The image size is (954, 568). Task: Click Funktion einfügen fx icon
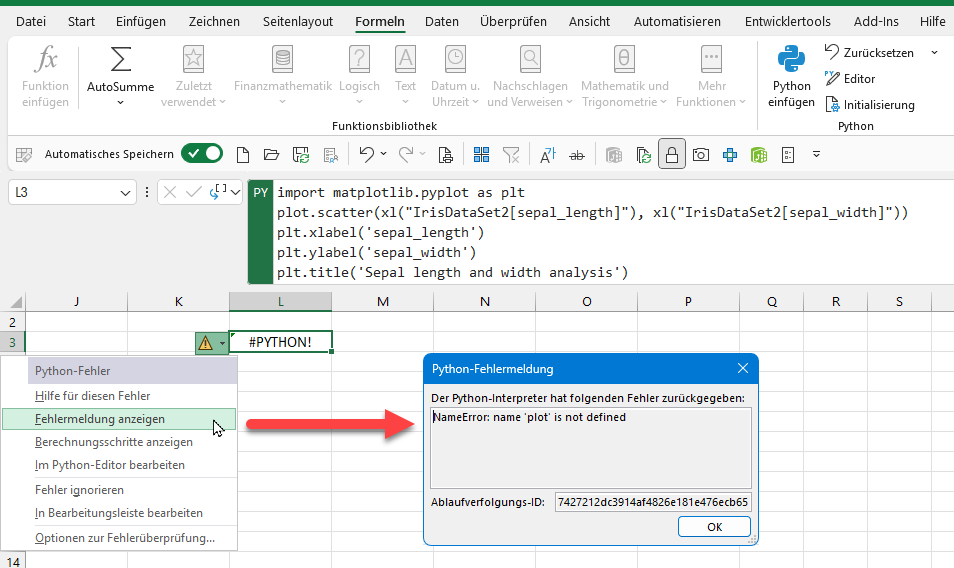[46, 60]
